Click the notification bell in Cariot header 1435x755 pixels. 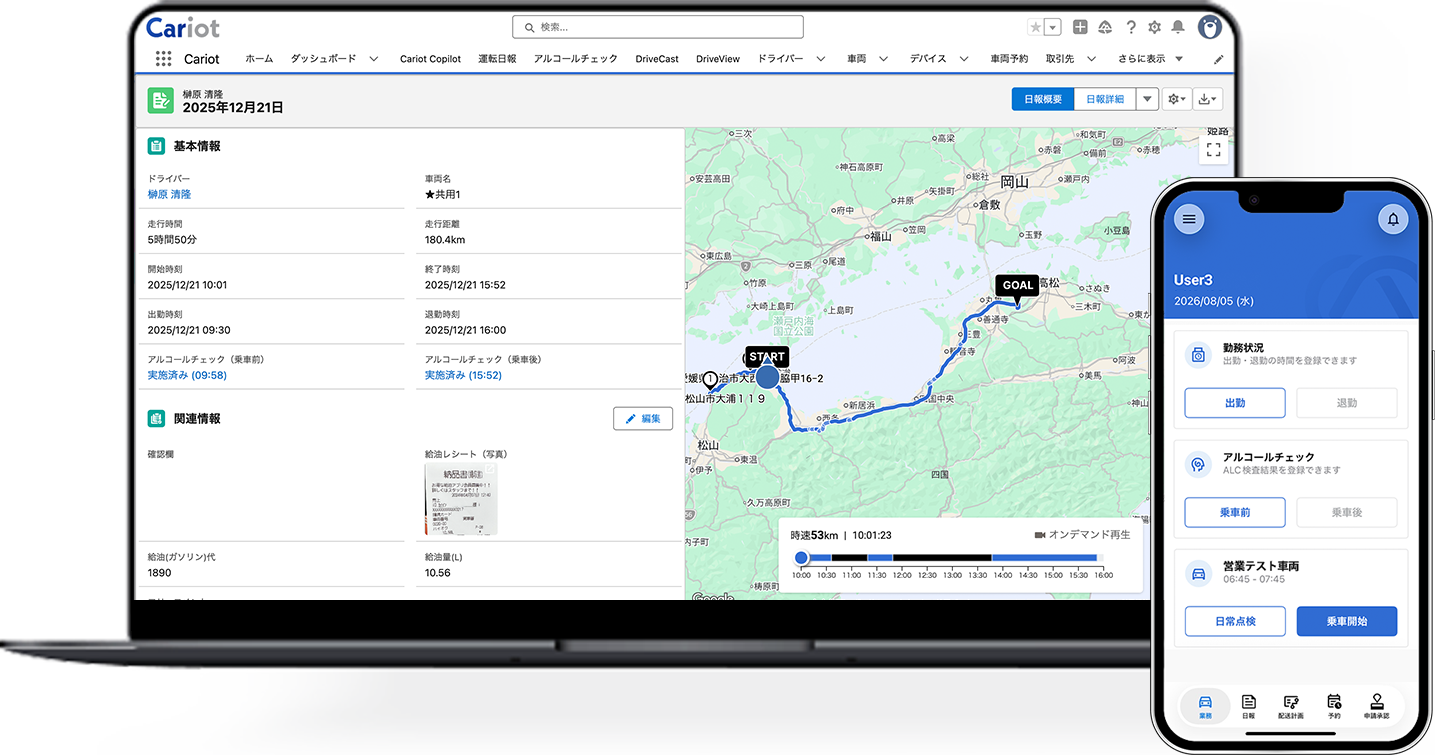point(1178,28)
